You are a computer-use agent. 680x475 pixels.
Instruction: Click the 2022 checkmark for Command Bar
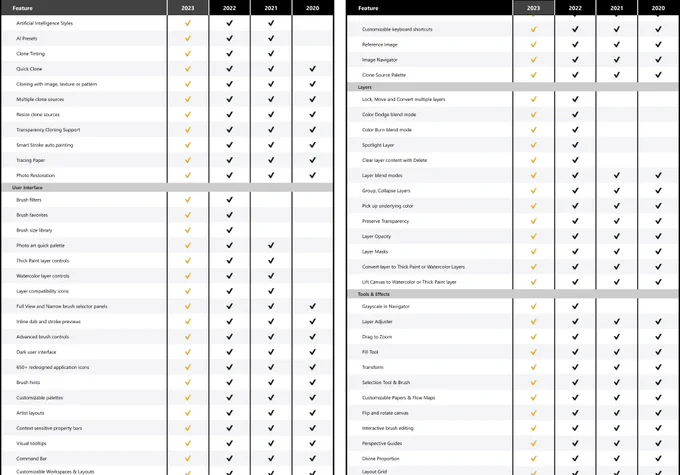click(229, 458)
